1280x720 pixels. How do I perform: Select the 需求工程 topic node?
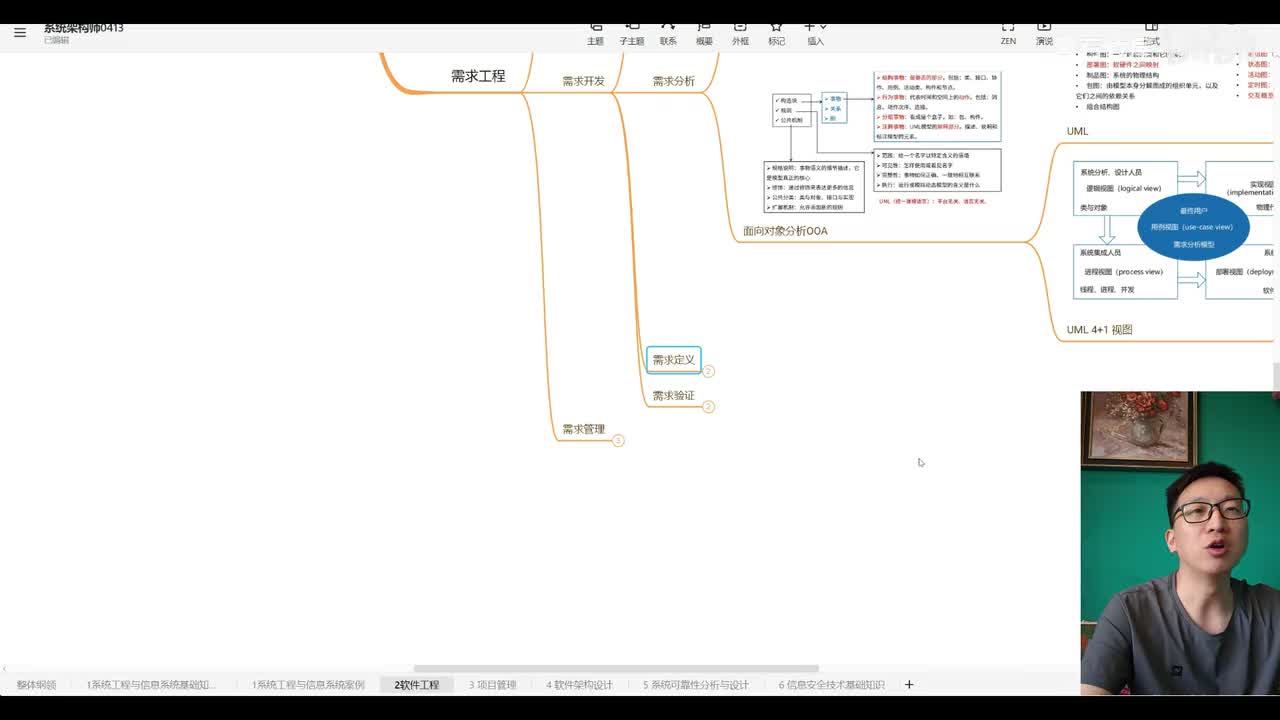pyautogui.click(x=478, y=76)
